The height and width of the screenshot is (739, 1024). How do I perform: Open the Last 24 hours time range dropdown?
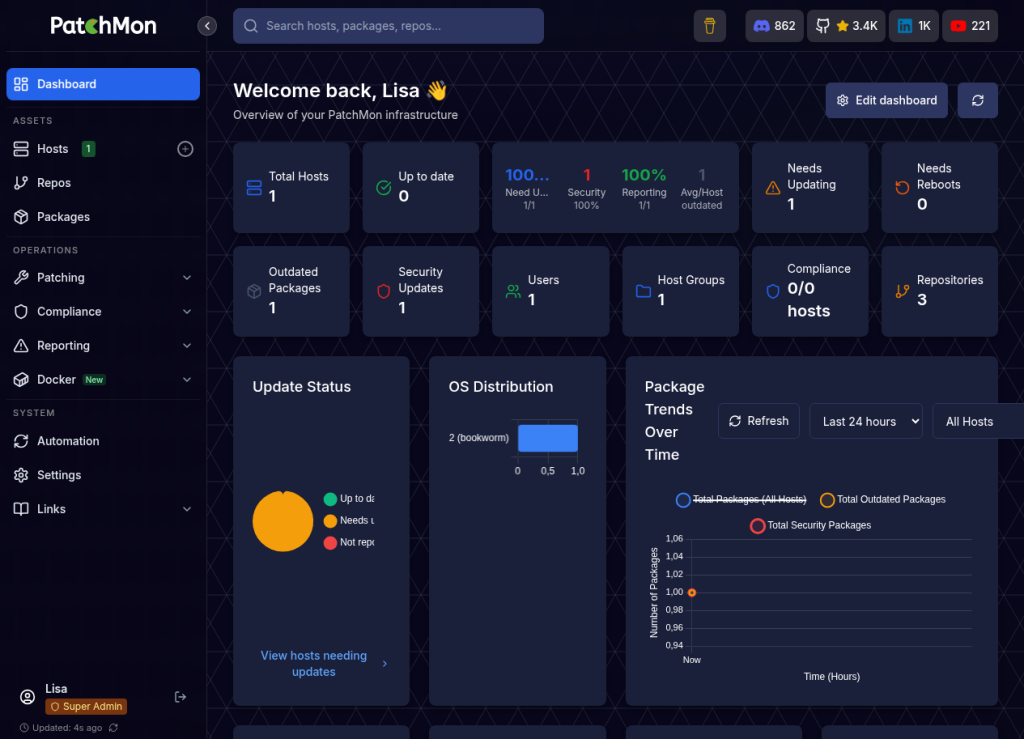tap(865, 422)
